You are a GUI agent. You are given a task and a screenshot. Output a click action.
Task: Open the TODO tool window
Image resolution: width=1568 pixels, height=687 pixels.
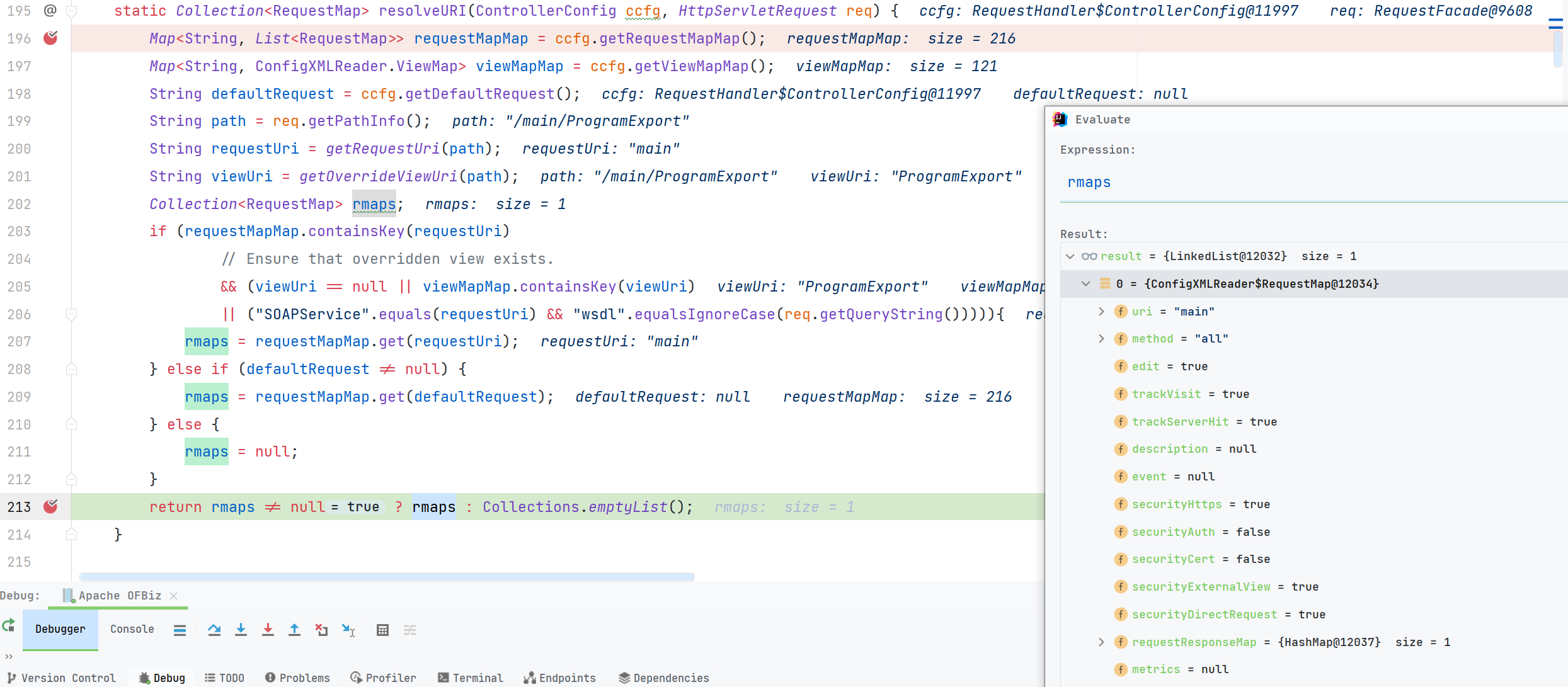(224, 678)
